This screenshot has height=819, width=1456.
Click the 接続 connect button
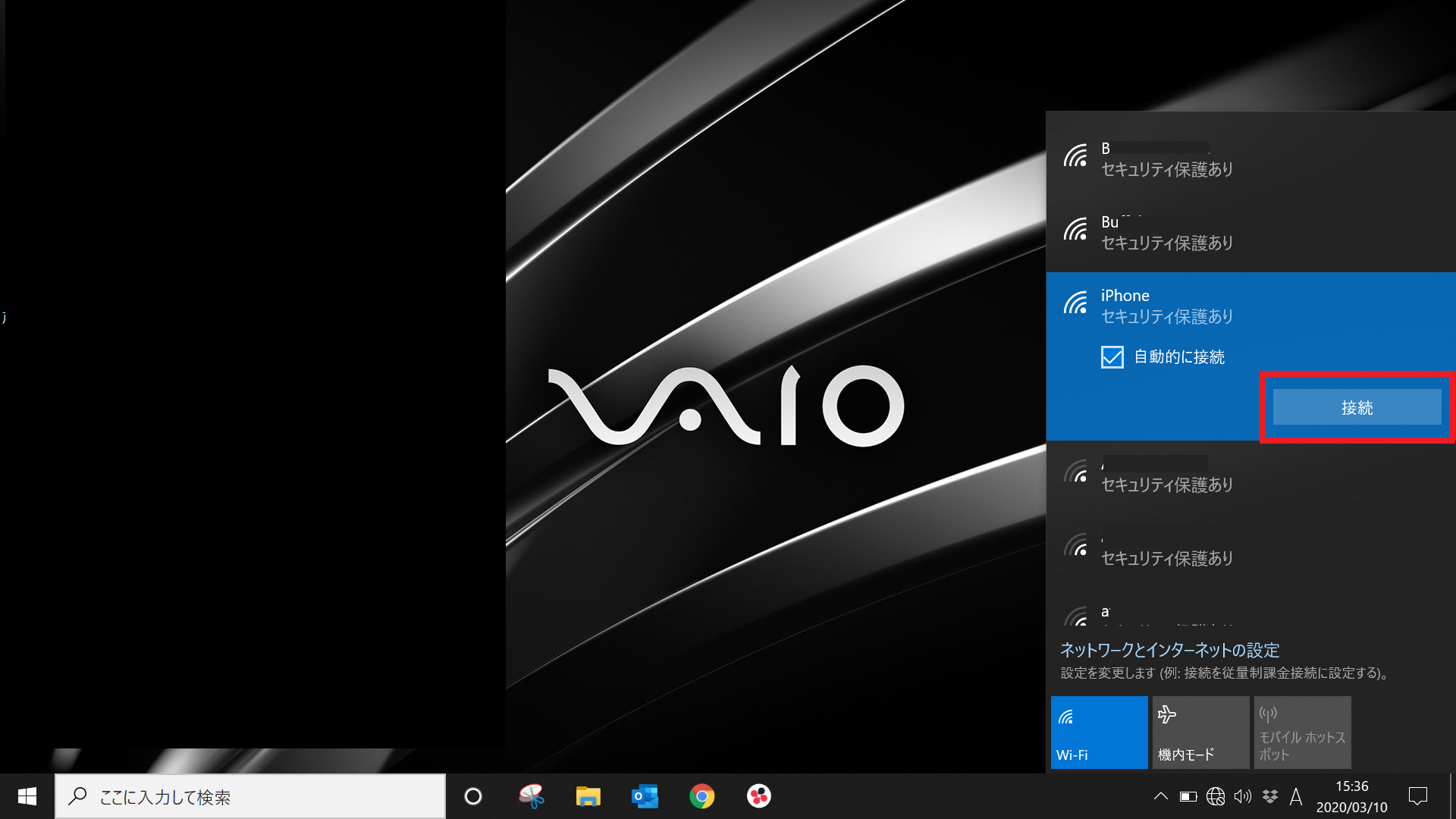pyautogui.click(x=1357, y=407)
